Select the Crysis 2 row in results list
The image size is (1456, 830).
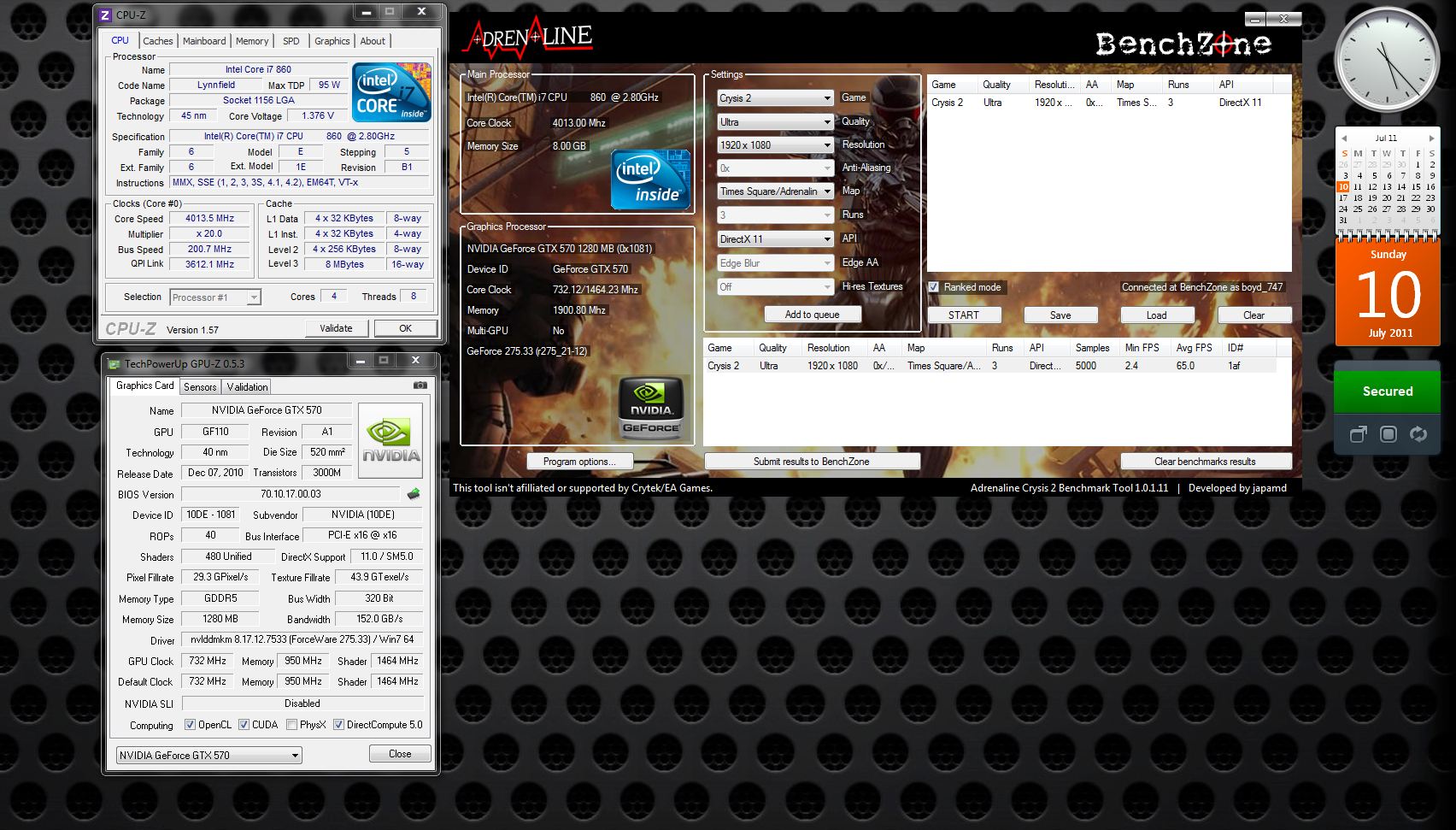click(990, 366)
